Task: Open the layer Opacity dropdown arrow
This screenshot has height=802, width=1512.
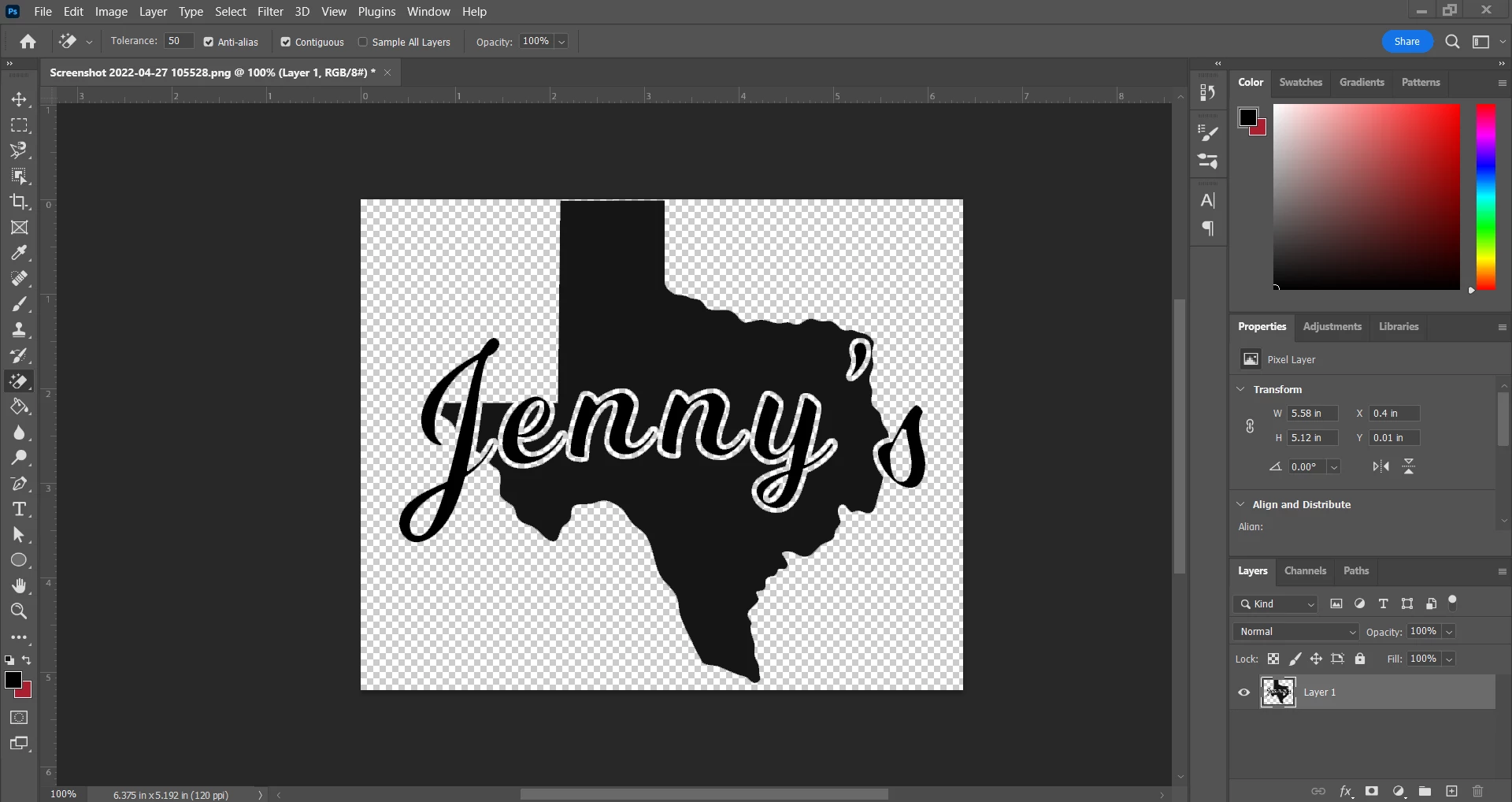Action: (x=1449, y=632)
